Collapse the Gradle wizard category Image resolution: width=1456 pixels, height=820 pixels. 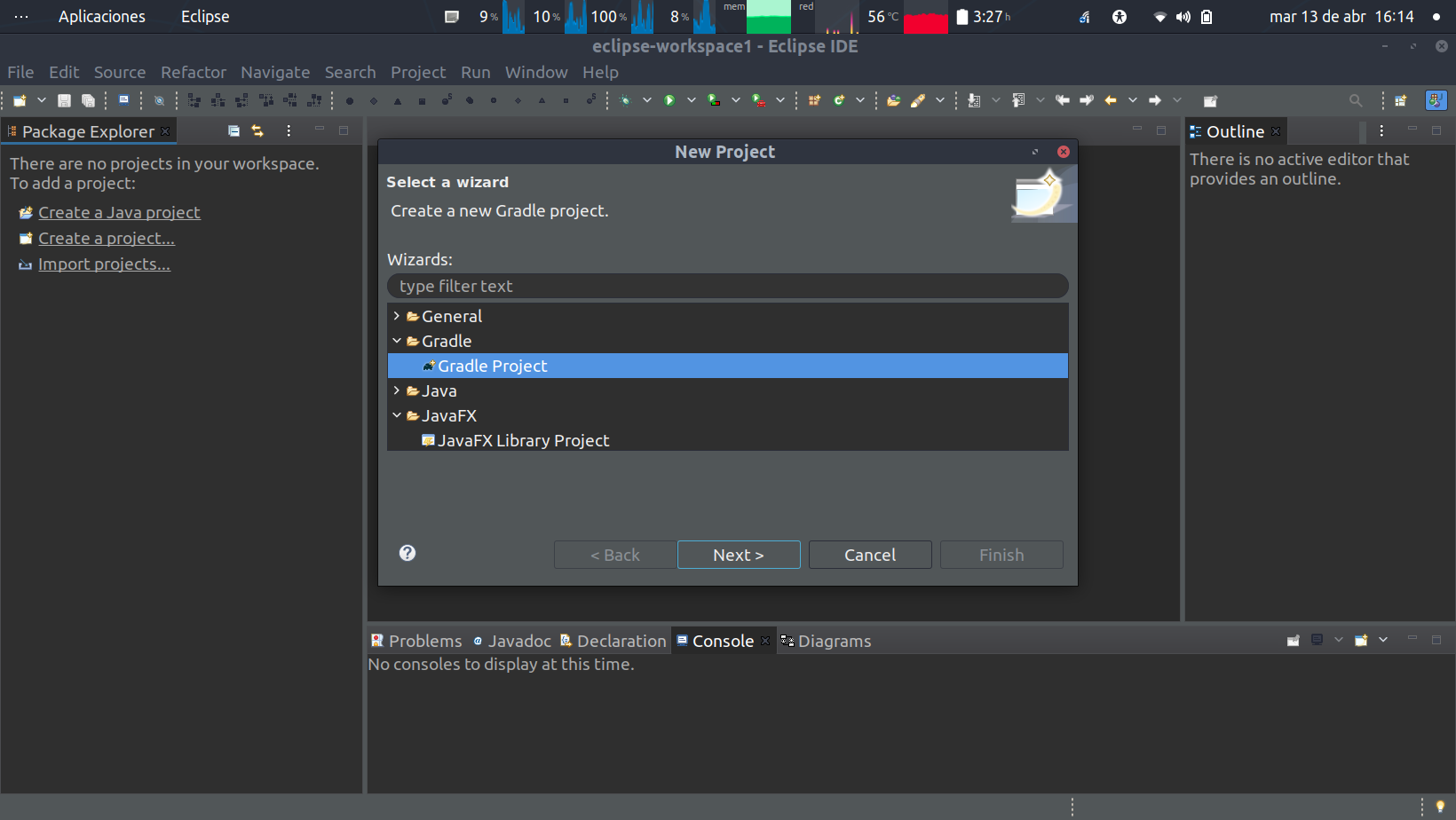[x=396, y=341]
